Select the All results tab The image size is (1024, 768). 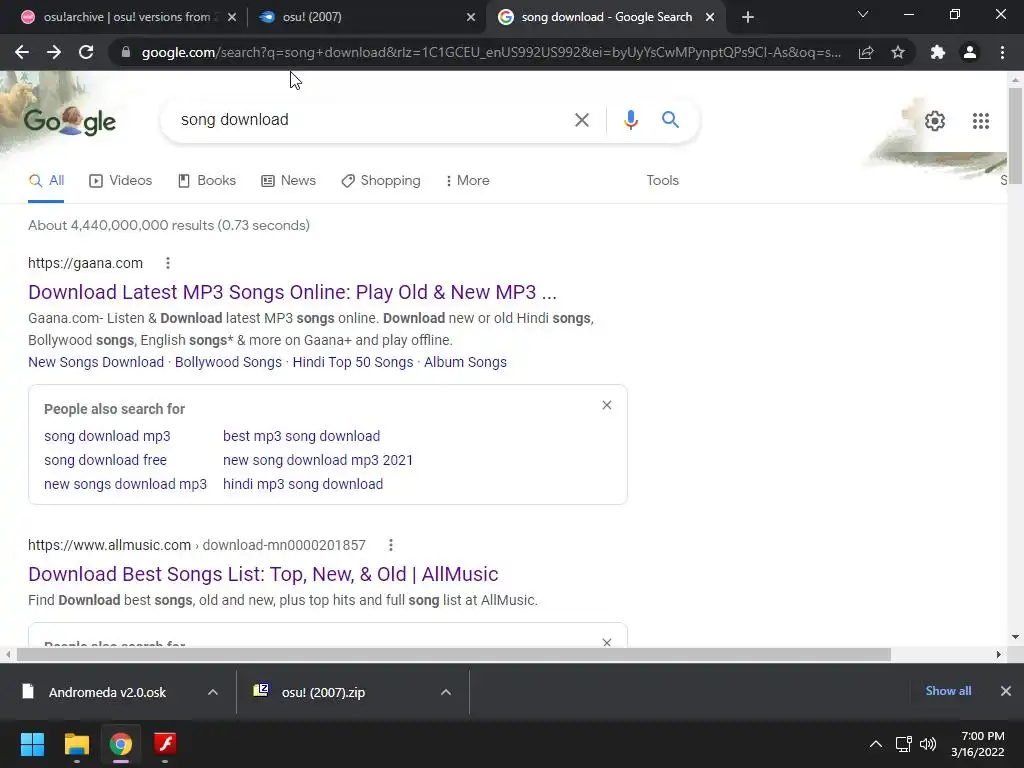click(46, 181)
